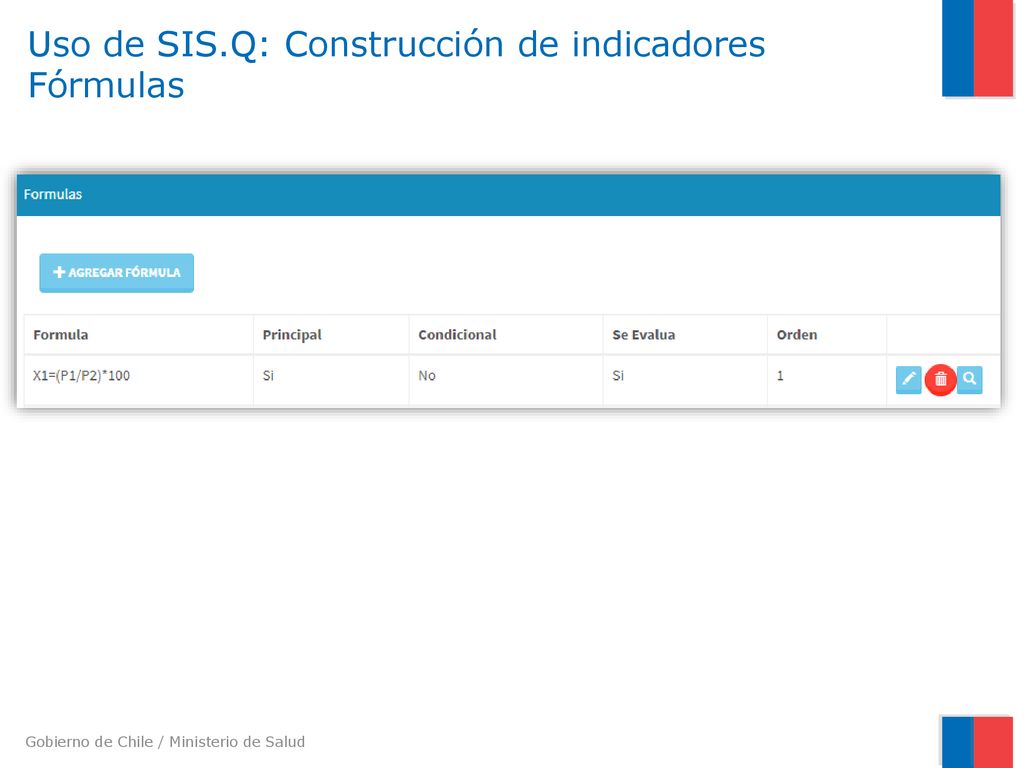Click the Condicional value No
This screenshot has width=1024, height=768.
pos(427,376)
